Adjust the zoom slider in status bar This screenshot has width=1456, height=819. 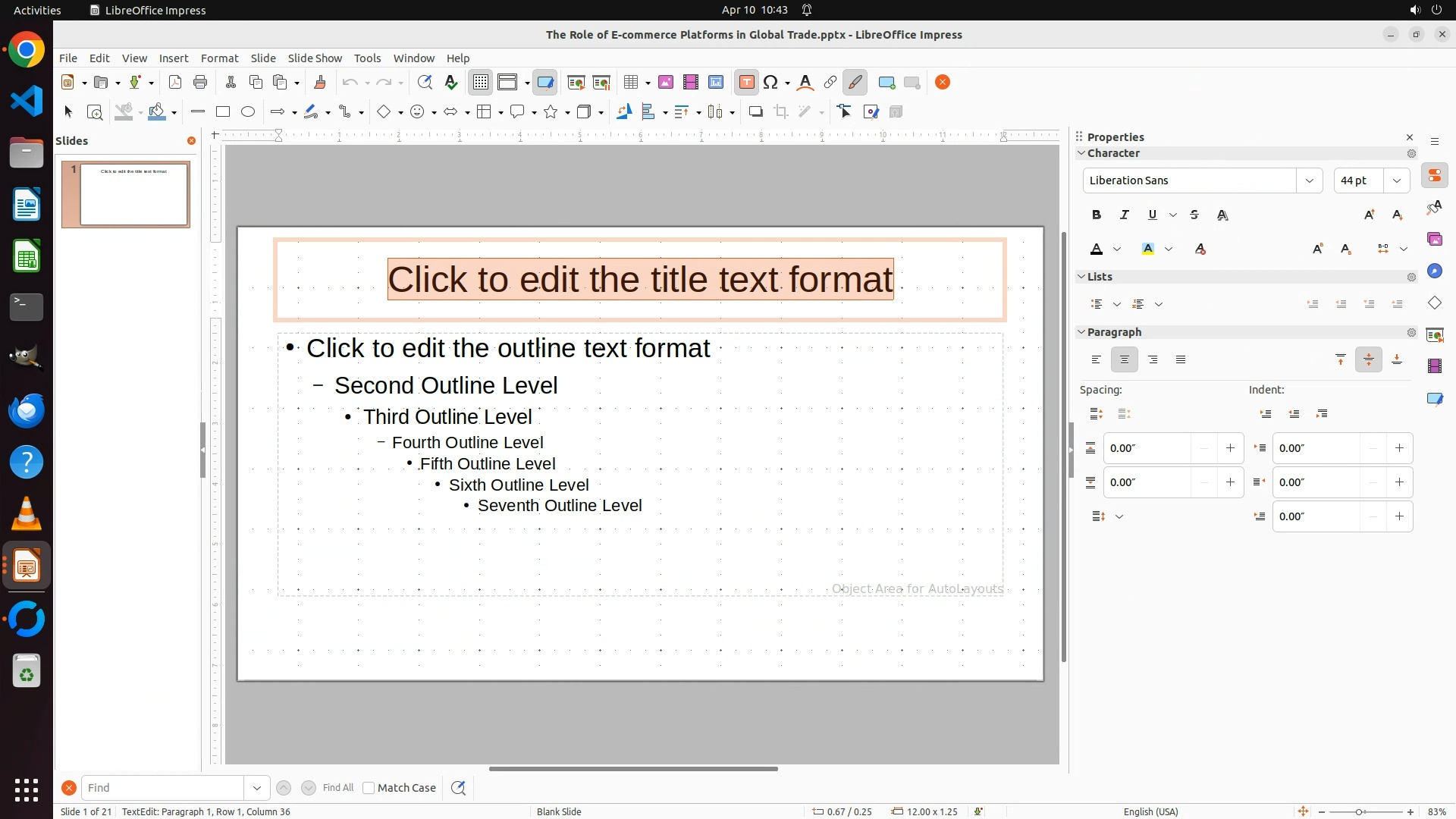(1359, 812)
